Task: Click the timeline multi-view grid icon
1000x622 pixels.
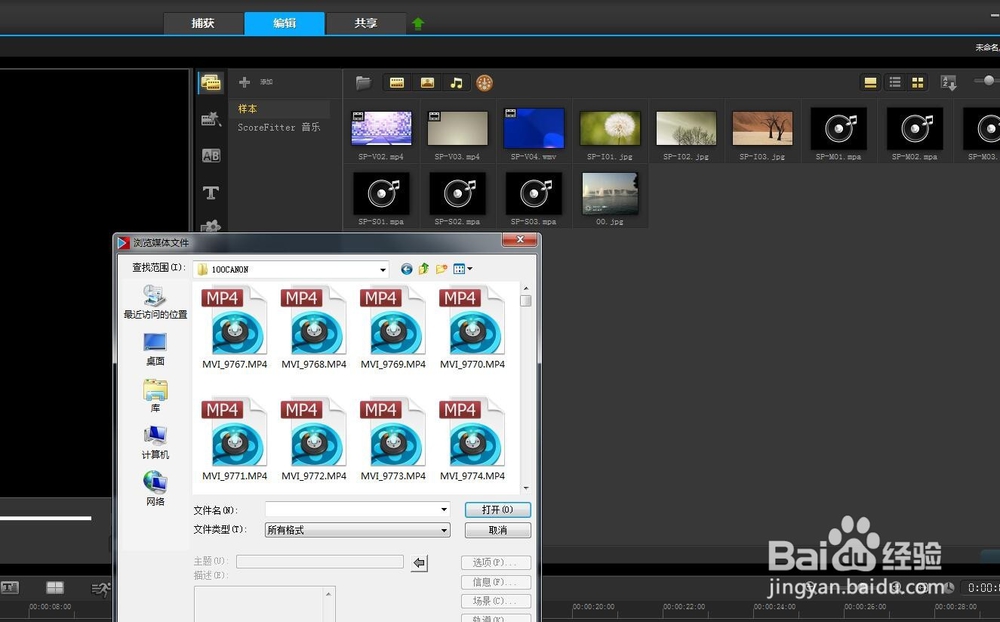Action: coord(55,588)
